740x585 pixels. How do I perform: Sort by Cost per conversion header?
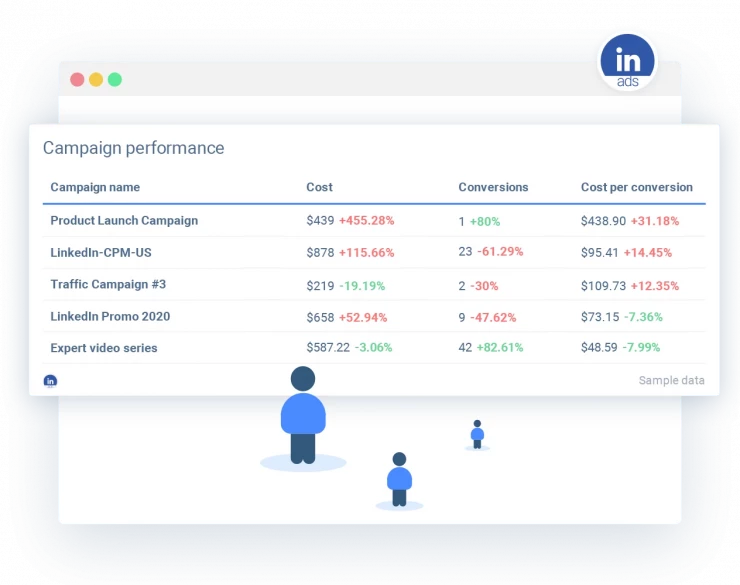click(x=637, y=187)
